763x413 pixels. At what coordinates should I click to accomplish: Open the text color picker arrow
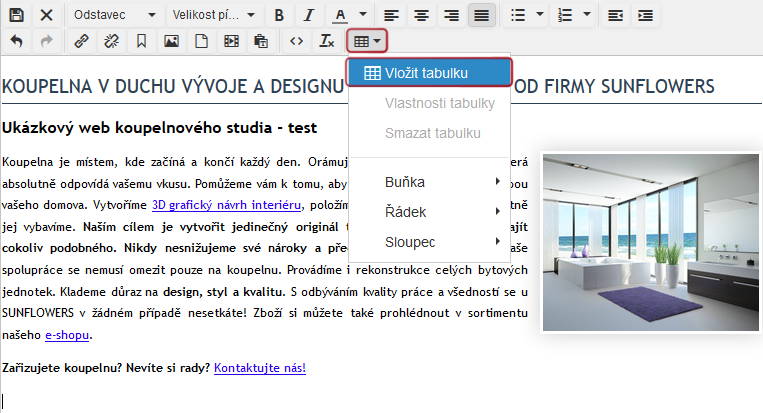click(363, 16)
